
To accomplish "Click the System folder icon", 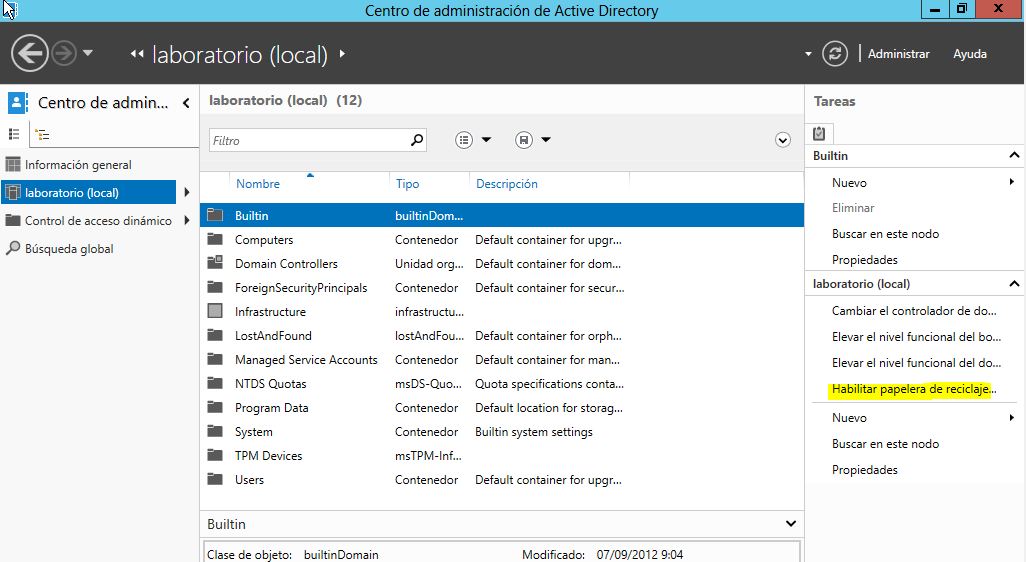I will 215,431.
